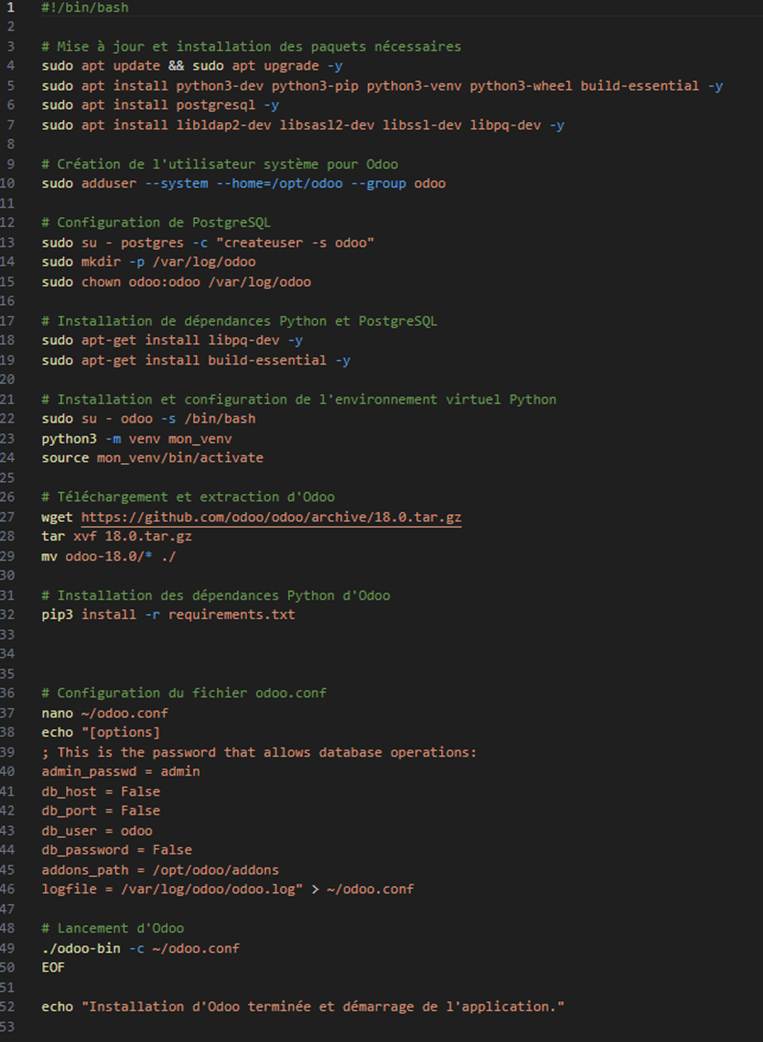Select the comment 'Installation des dépendances Python d'Odoo'
The image size is (763, 1042).
pyautogui.click(x=216, y=595)
